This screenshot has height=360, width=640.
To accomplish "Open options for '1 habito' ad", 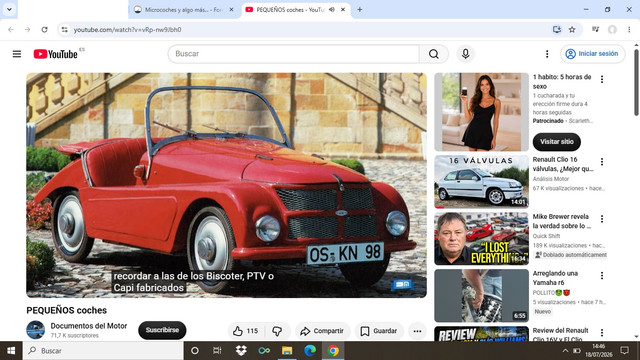I will (602, 80).
